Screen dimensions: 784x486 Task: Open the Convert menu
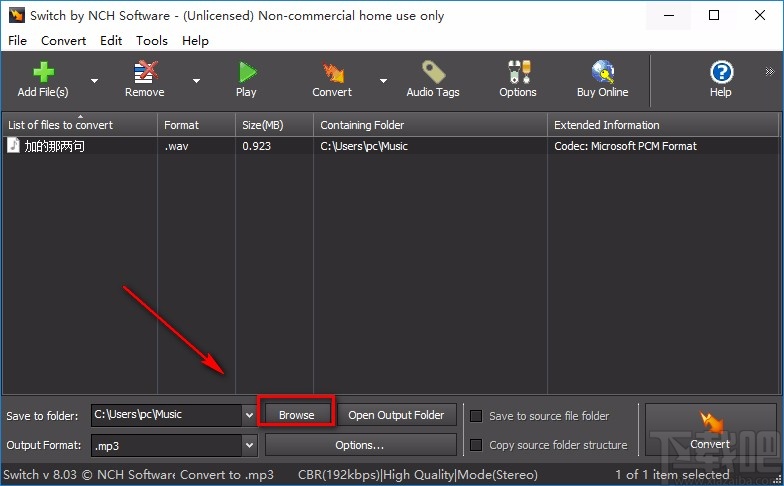64,40
